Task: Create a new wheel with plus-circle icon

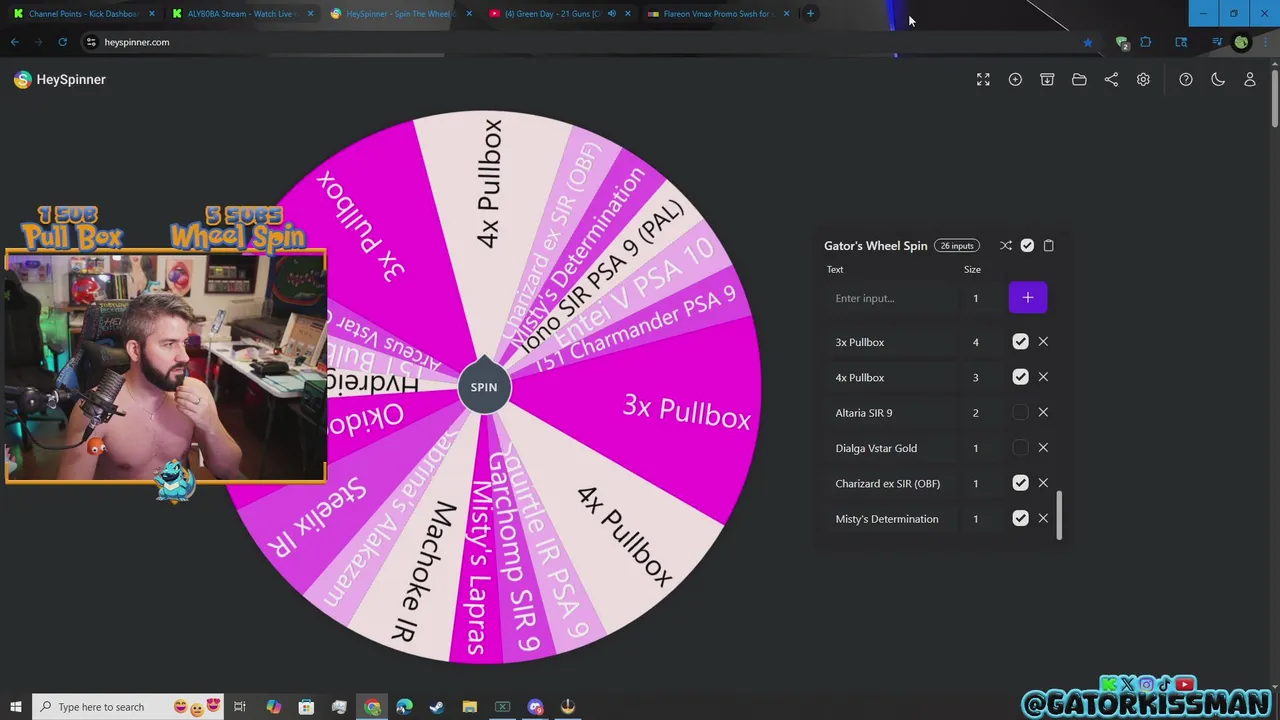Action: [x=1015, y=80]
